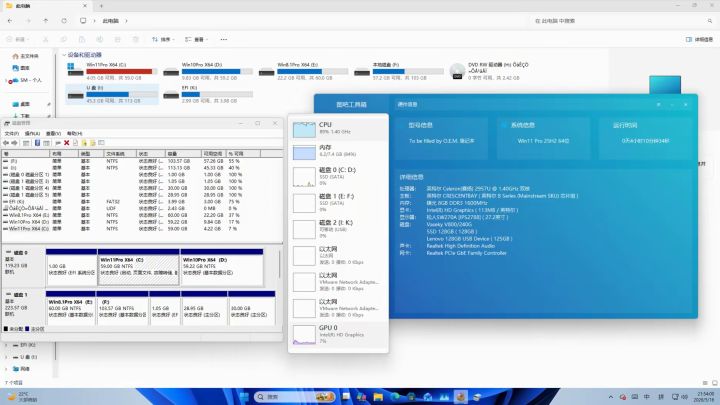
Task: Show hidden tray icons chevron on taskbar
Action: coord(611,397)
